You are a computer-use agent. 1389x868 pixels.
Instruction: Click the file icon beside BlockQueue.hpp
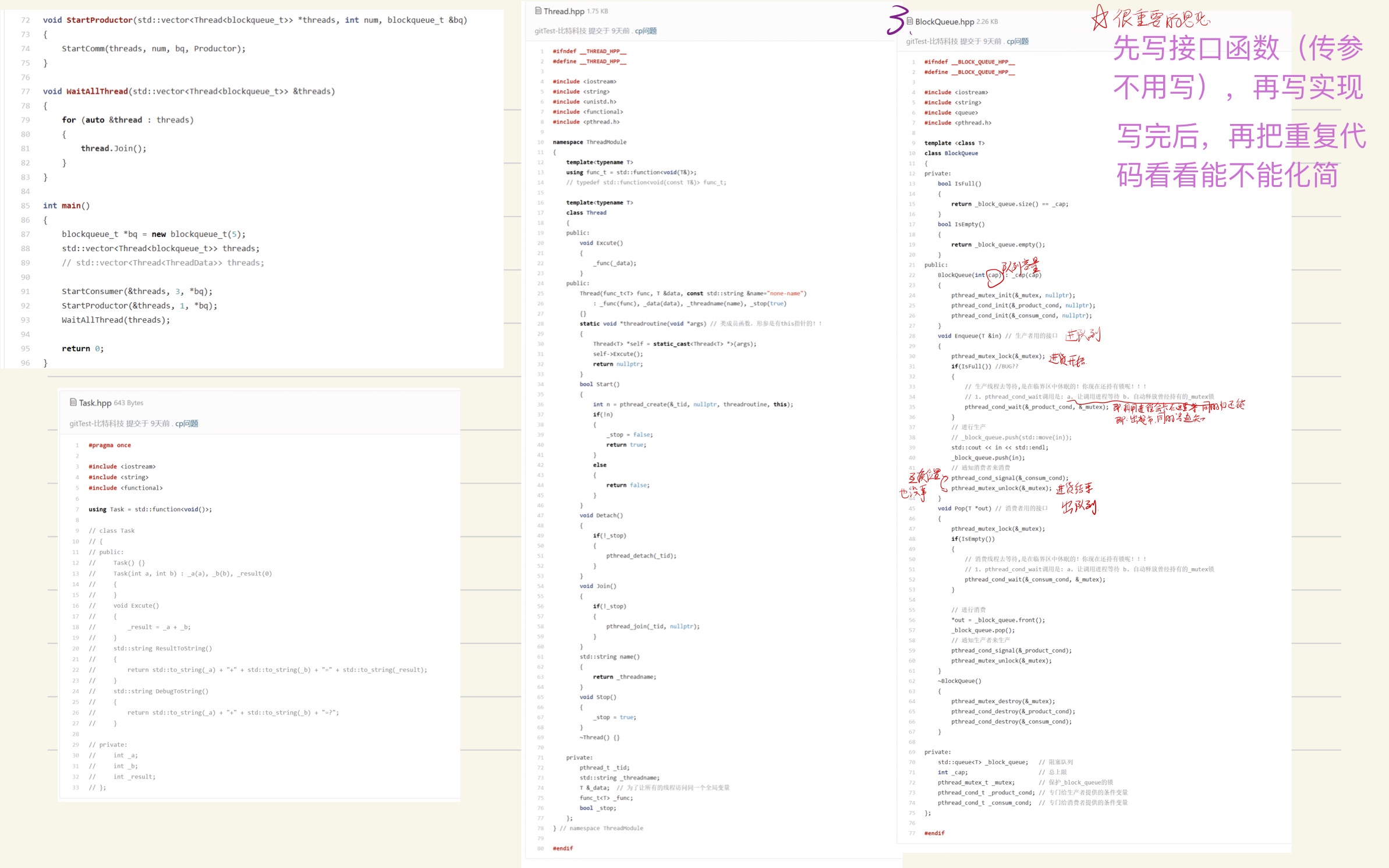[909, 21]
